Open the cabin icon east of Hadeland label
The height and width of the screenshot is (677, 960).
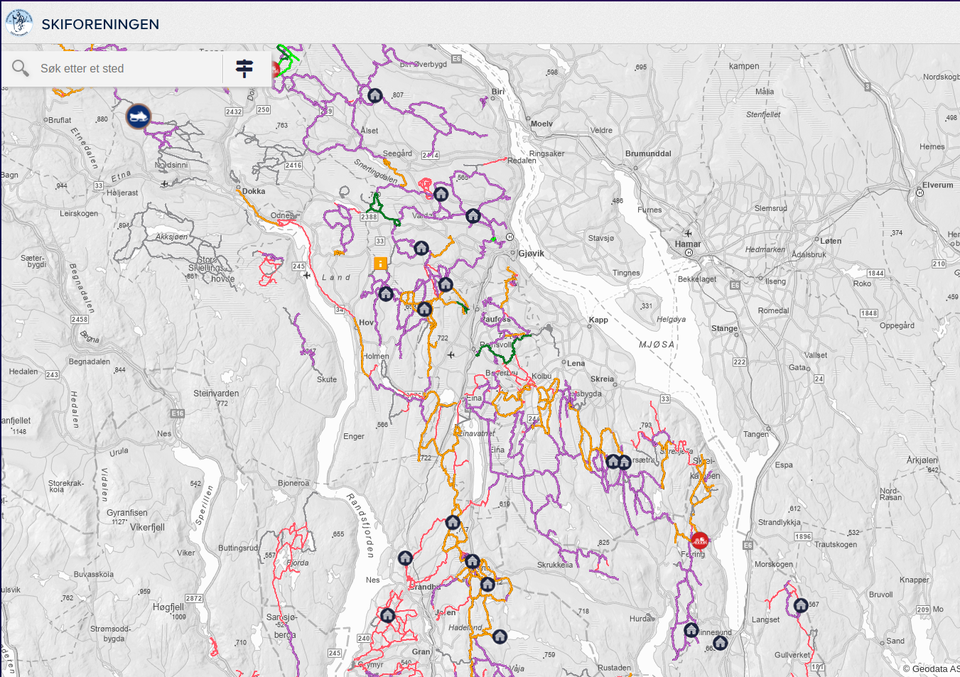[500, 637]
